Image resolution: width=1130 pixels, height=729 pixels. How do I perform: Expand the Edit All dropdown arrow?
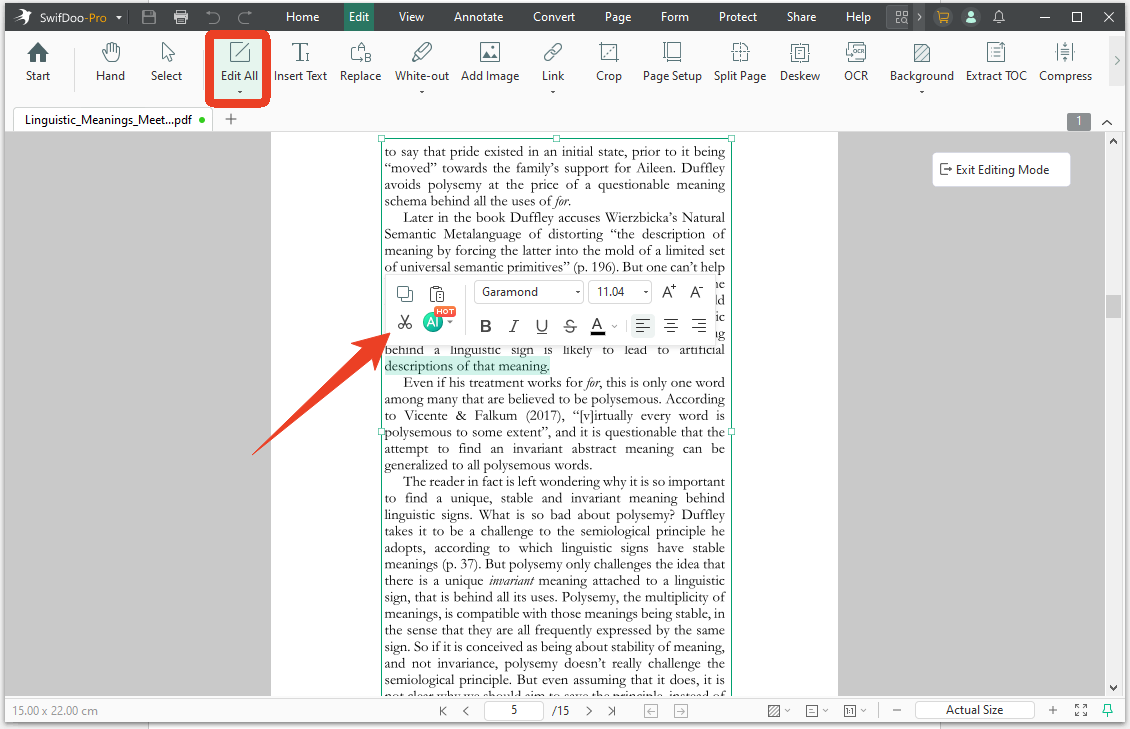239,92
